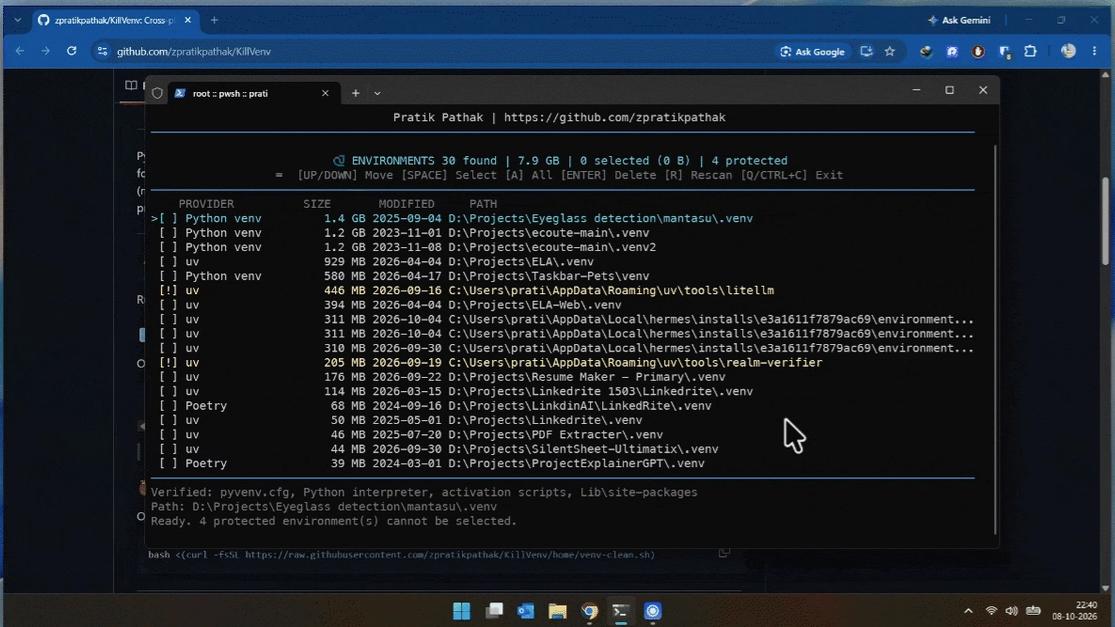
Task: Open the Chrome extensions puzzle icon
Action: 1030,51
